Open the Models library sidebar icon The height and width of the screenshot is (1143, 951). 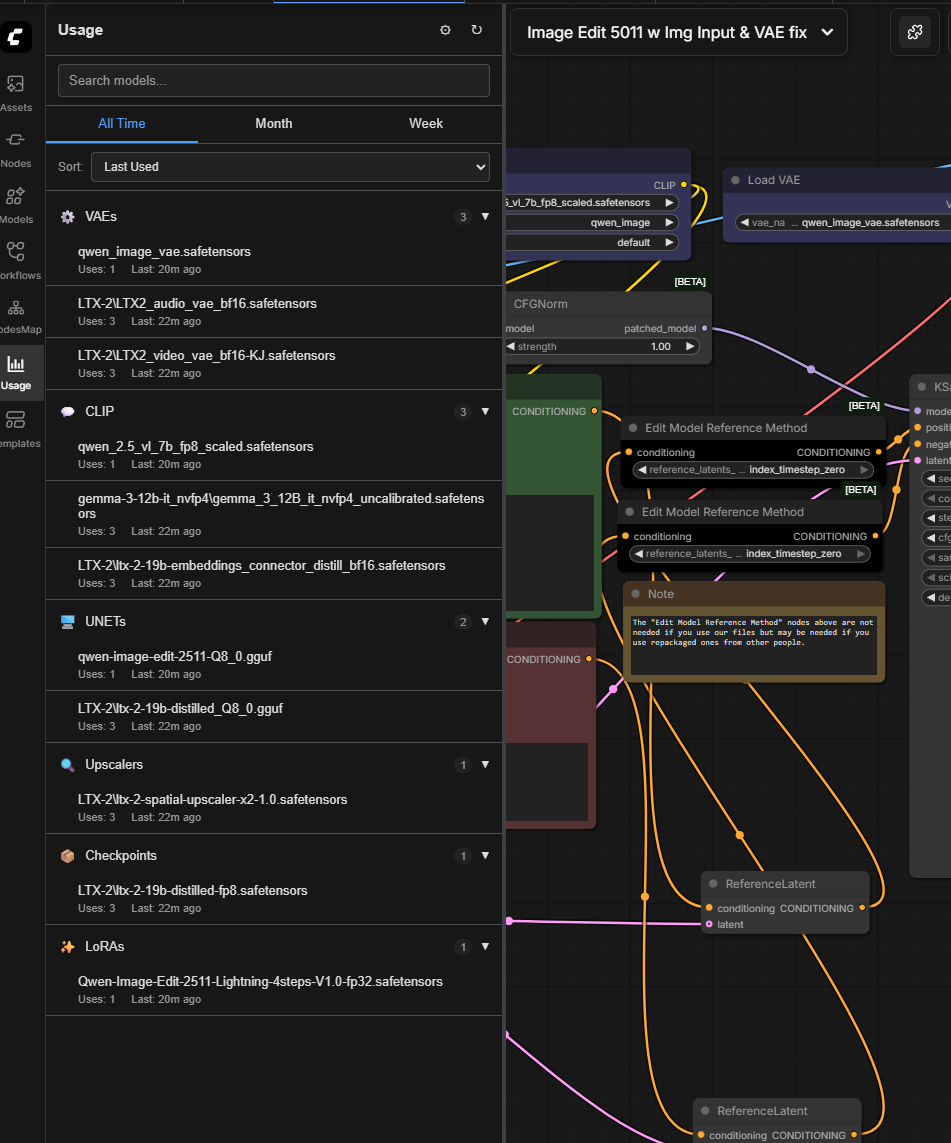(x=16, y=206)
